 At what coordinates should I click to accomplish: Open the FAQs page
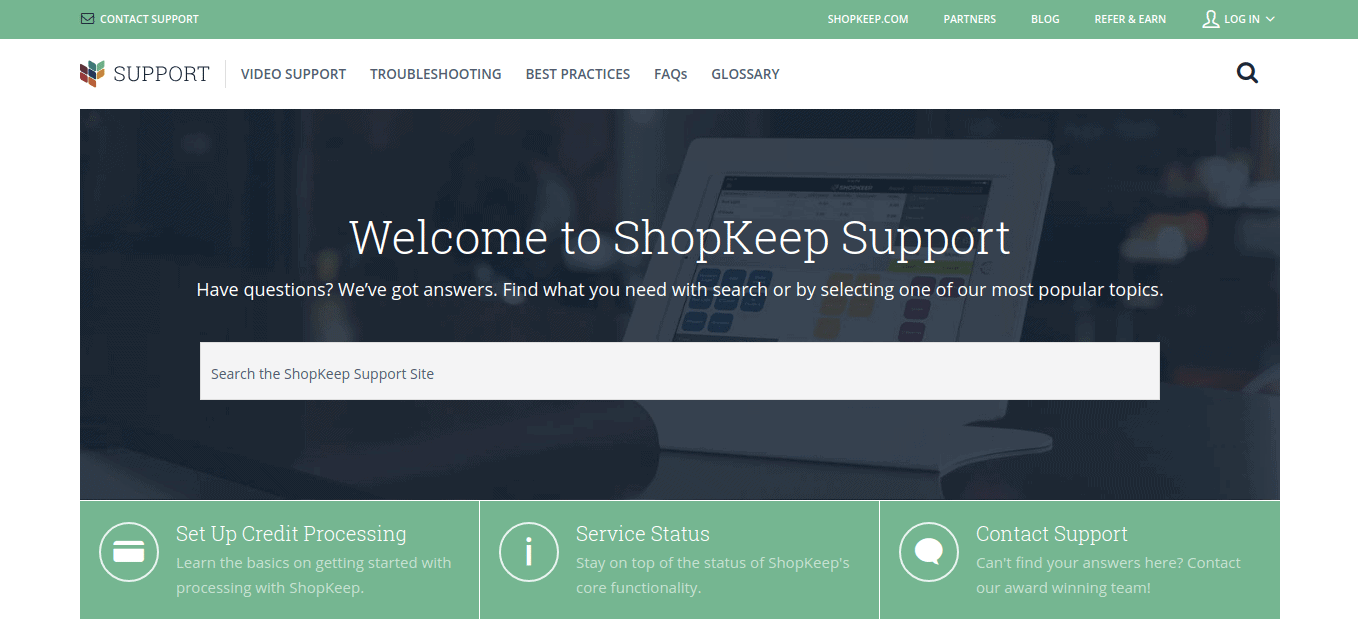(x=671, y=74)
